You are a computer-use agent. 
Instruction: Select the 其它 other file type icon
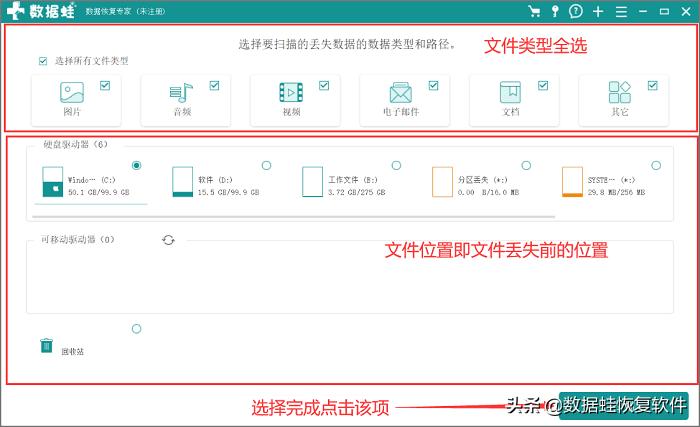(620, 92)
